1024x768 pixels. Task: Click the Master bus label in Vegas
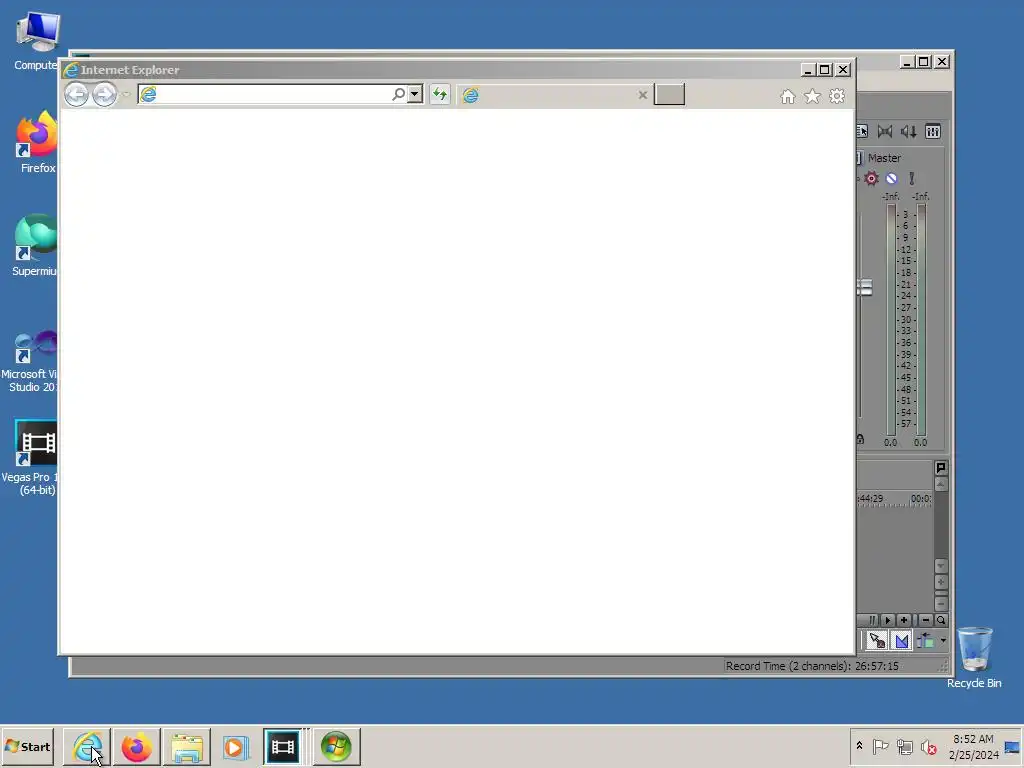(884, 158)
